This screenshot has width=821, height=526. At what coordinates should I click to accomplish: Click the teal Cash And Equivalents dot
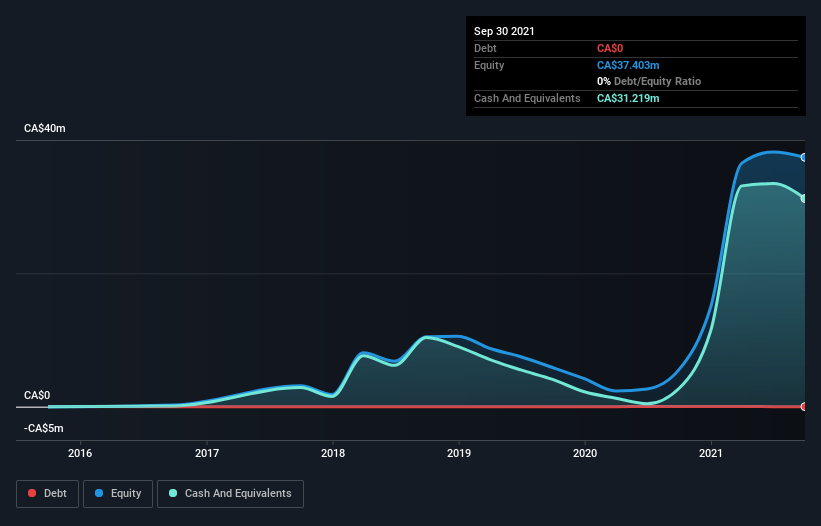point(173,493)
